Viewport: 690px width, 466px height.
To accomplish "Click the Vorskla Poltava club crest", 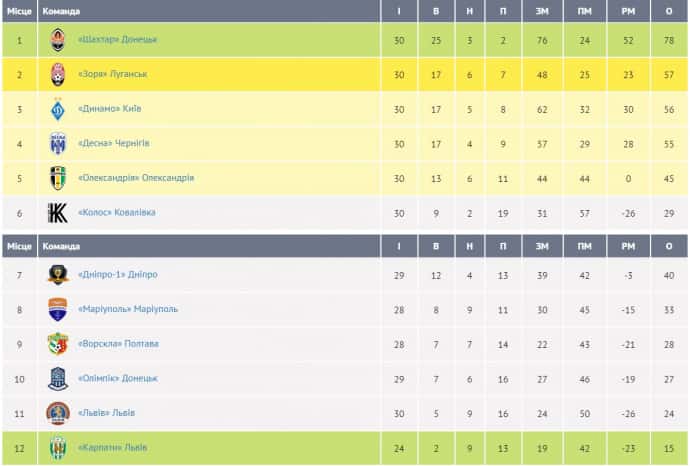I will [x=58, y=344].
